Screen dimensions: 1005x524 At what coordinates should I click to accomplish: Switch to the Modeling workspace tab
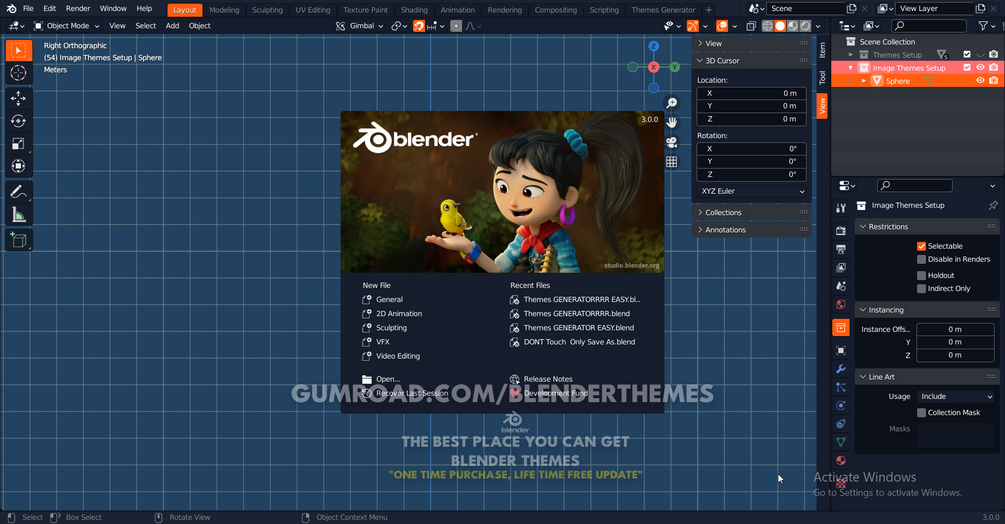224,10
